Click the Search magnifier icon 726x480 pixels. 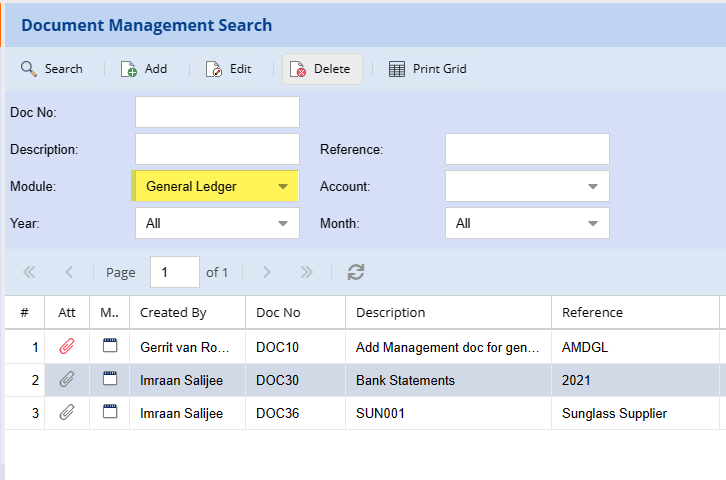(28, 69)
